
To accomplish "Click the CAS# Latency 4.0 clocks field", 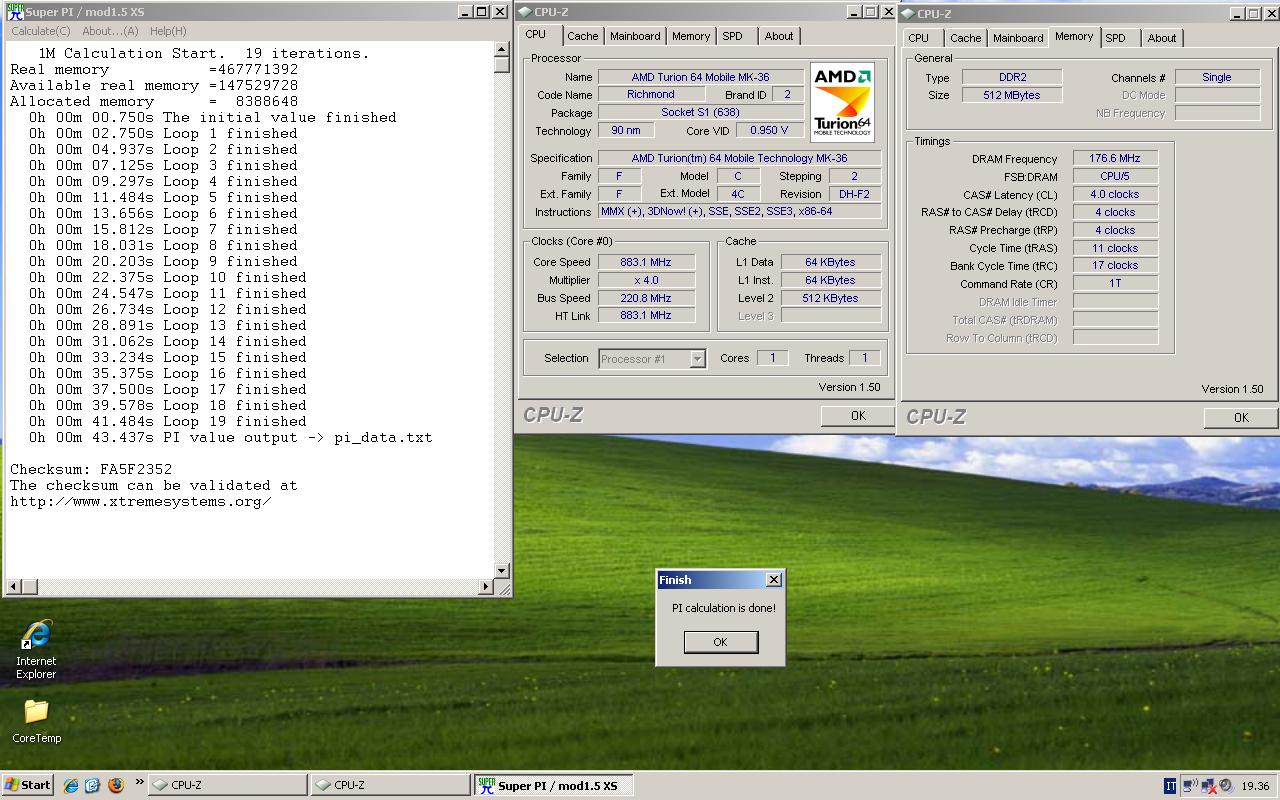I will click(1115, 194).
